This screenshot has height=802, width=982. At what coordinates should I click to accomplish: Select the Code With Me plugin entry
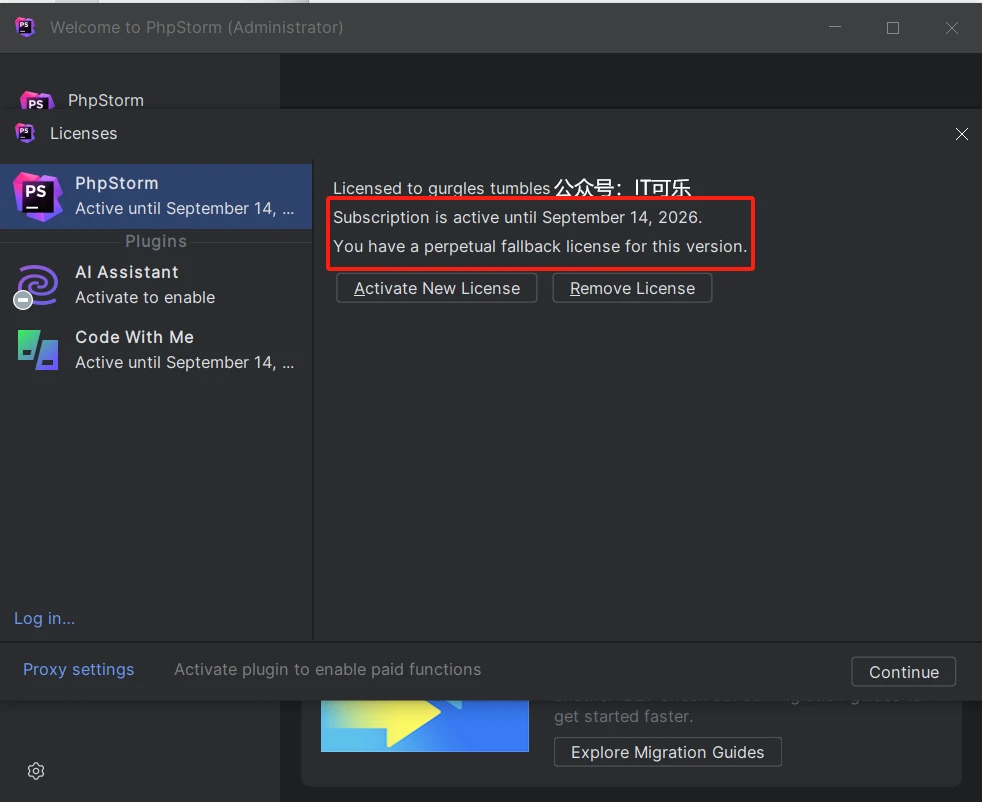156,349
